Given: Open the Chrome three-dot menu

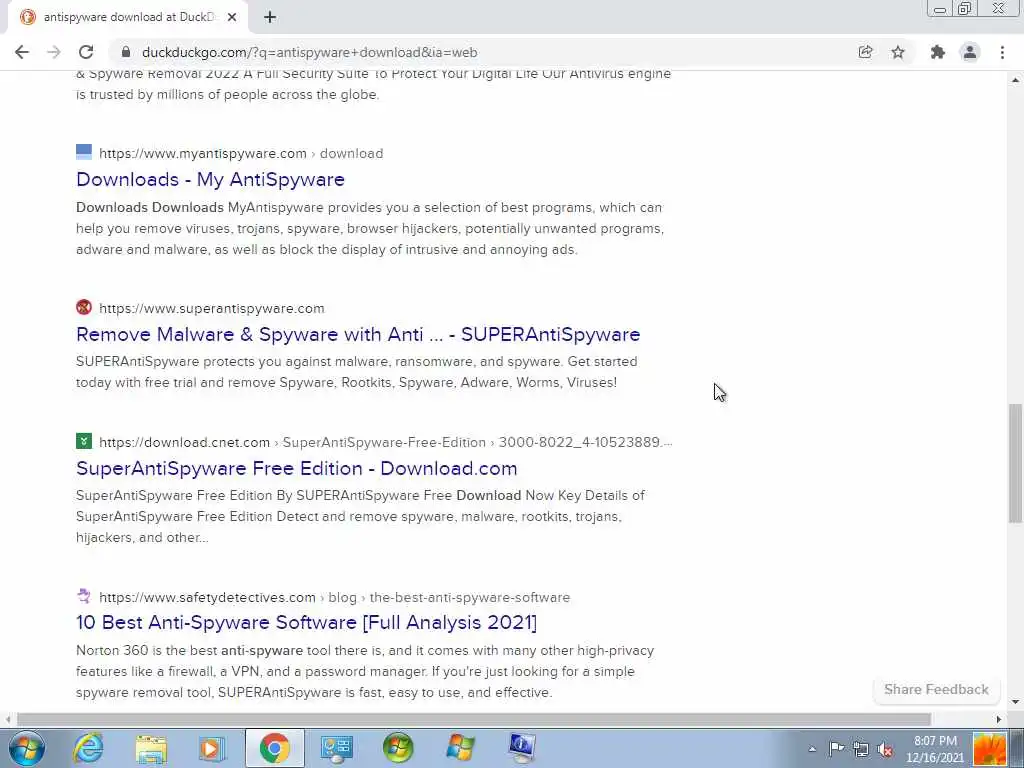Looking at the screenshot, I should coord(1002,52).
